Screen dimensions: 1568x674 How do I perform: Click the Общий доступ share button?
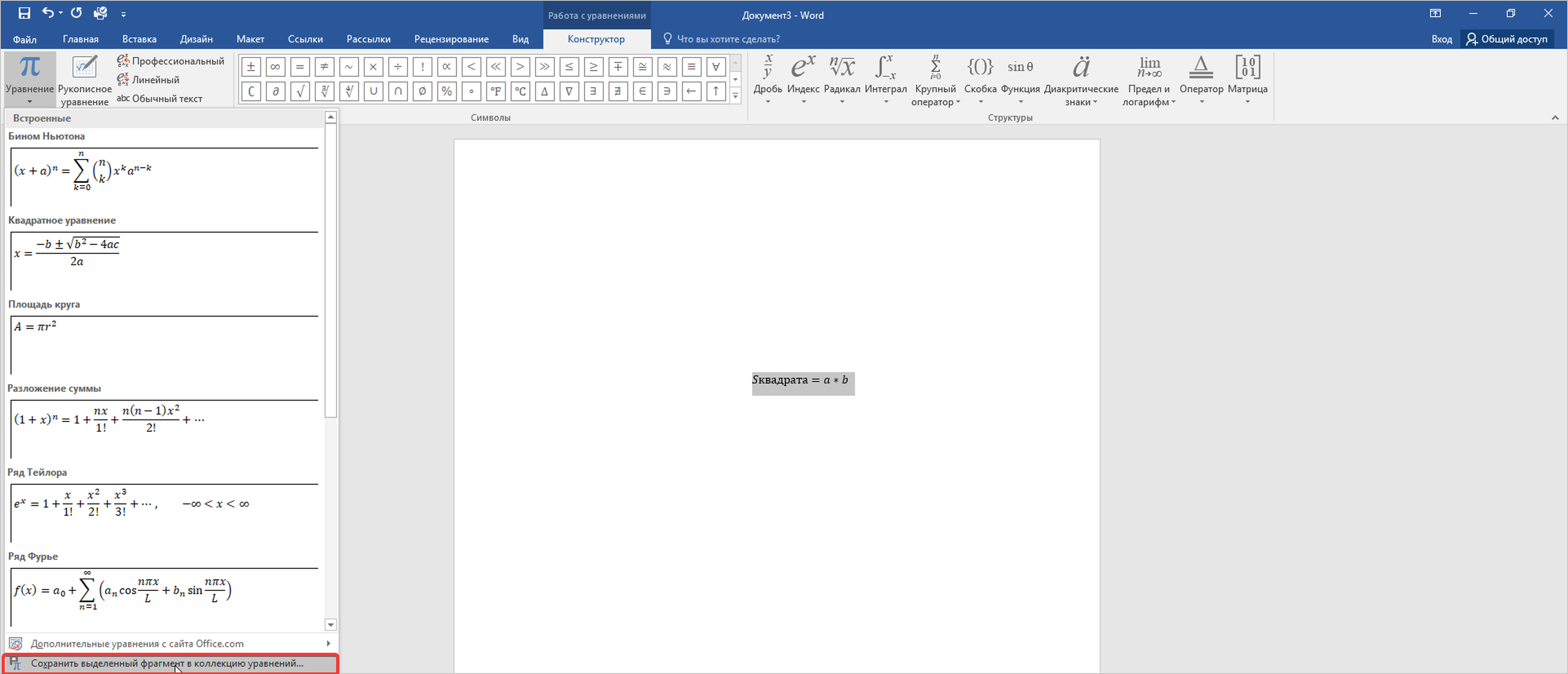1507,39
